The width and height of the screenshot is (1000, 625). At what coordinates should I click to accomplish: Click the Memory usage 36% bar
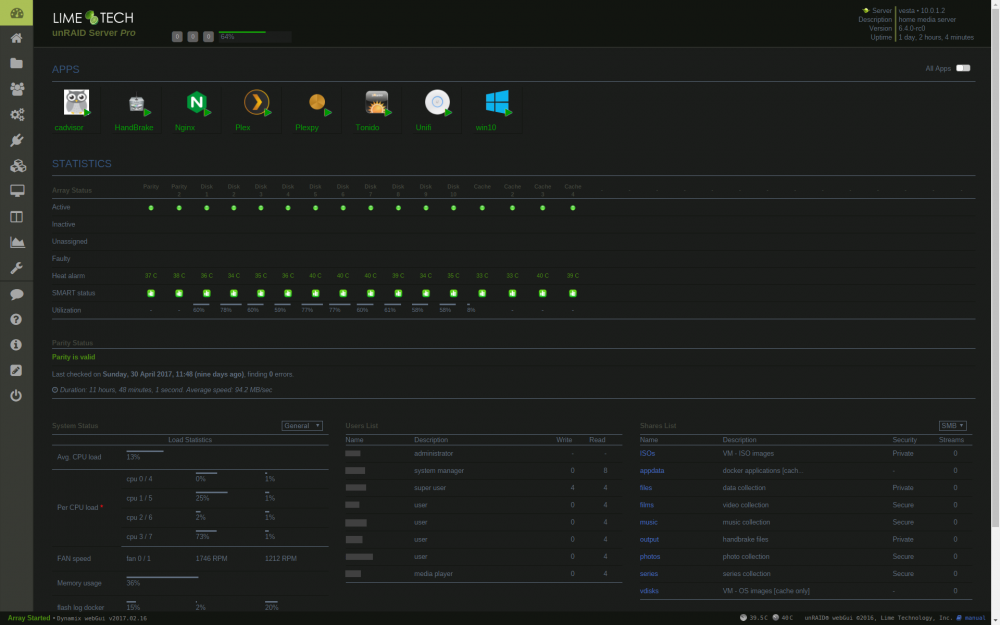click(162, 577)
